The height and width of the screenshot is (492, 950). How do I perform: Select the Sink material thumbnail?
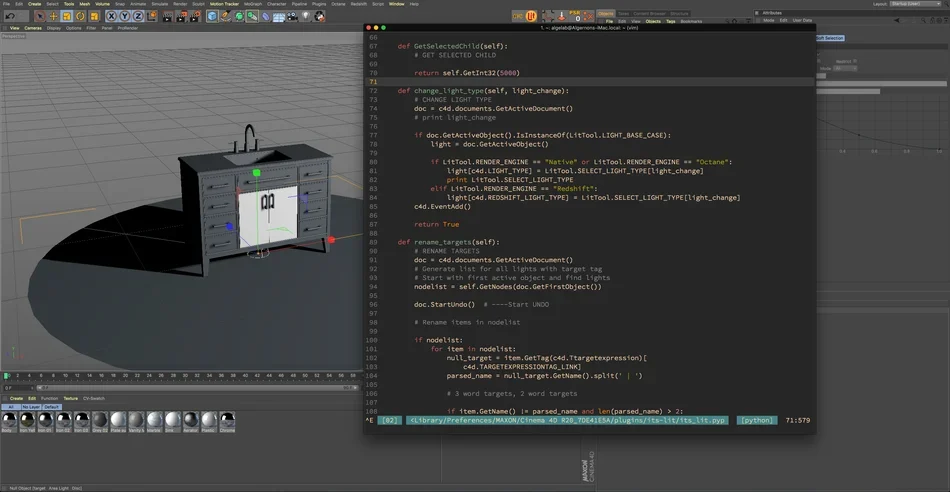pyautogui.click(x=173, y=422)
